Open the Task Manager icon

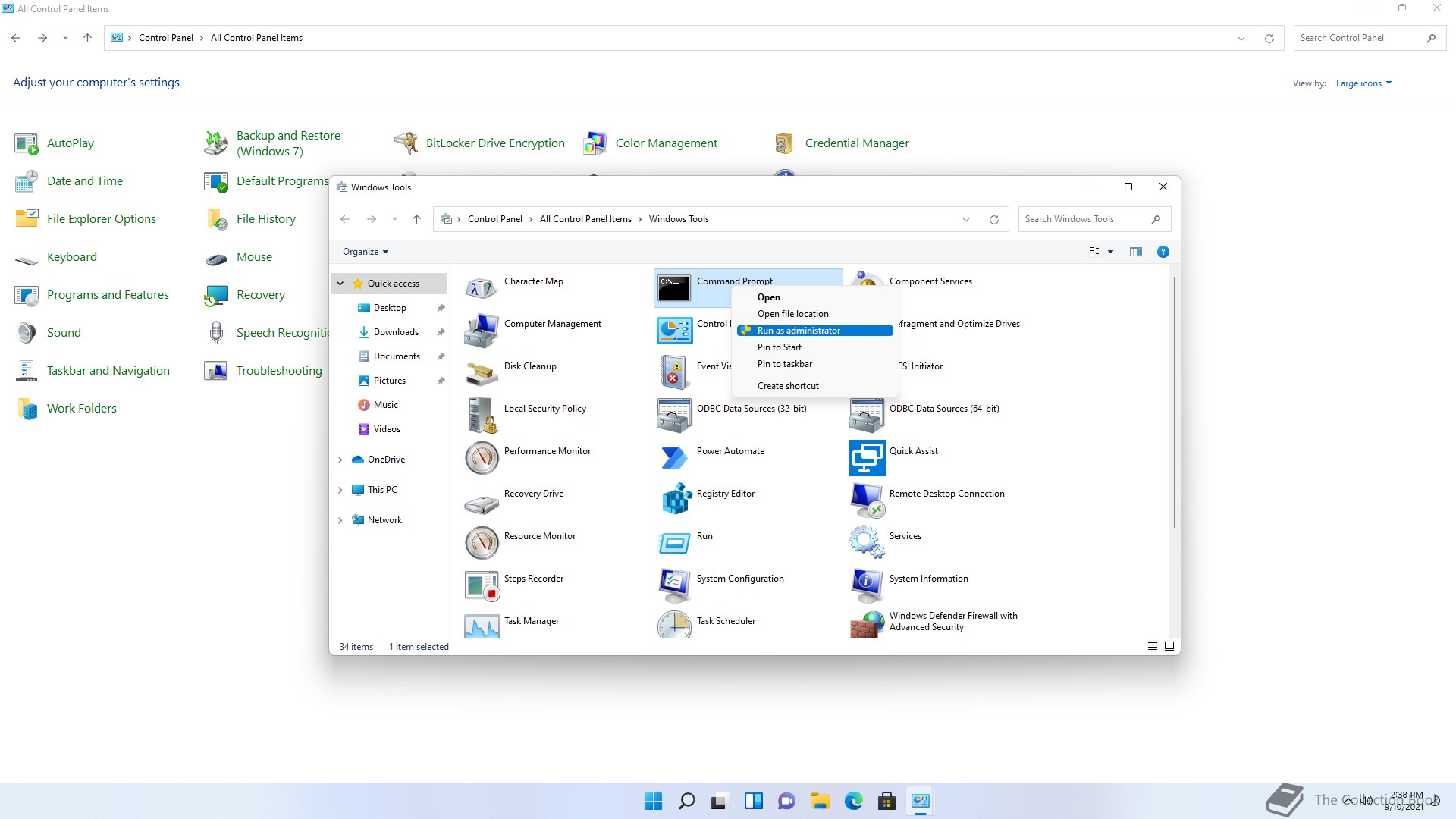click(482, 625)
